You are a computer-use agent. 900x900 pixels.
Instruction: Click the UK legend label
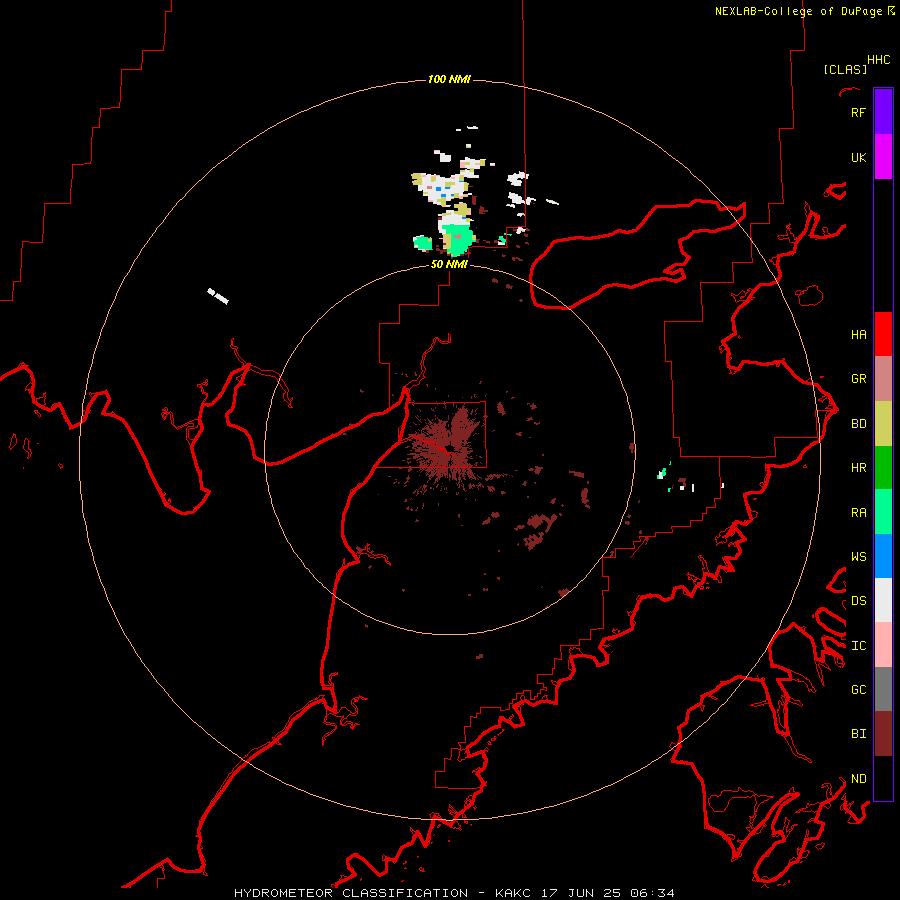[858, 157]
